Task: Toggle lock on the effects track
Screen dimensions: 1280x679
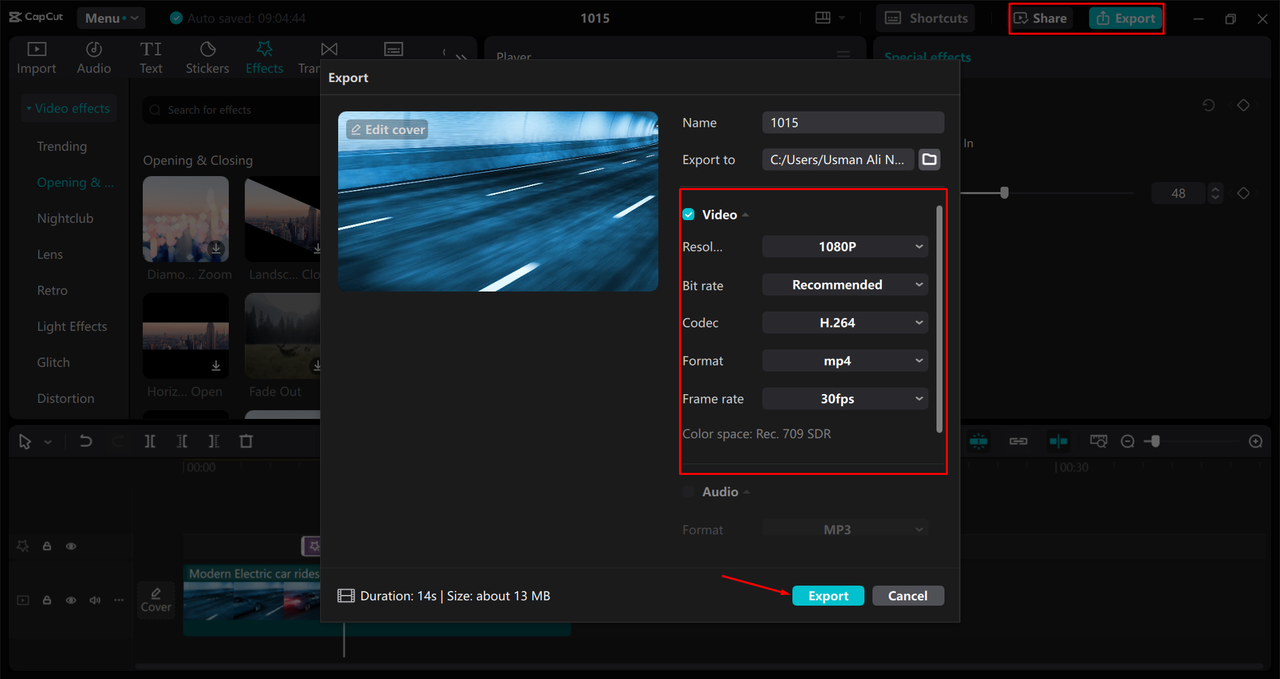Action: (x=47, y=546)
